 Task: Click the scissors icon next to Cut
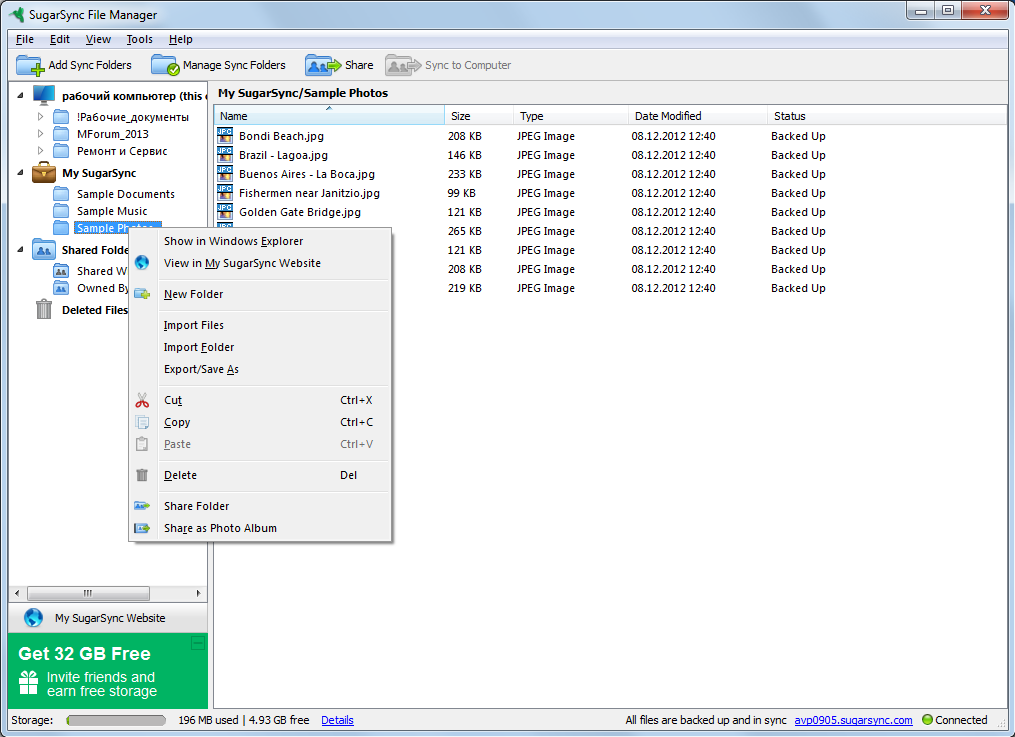142,400
